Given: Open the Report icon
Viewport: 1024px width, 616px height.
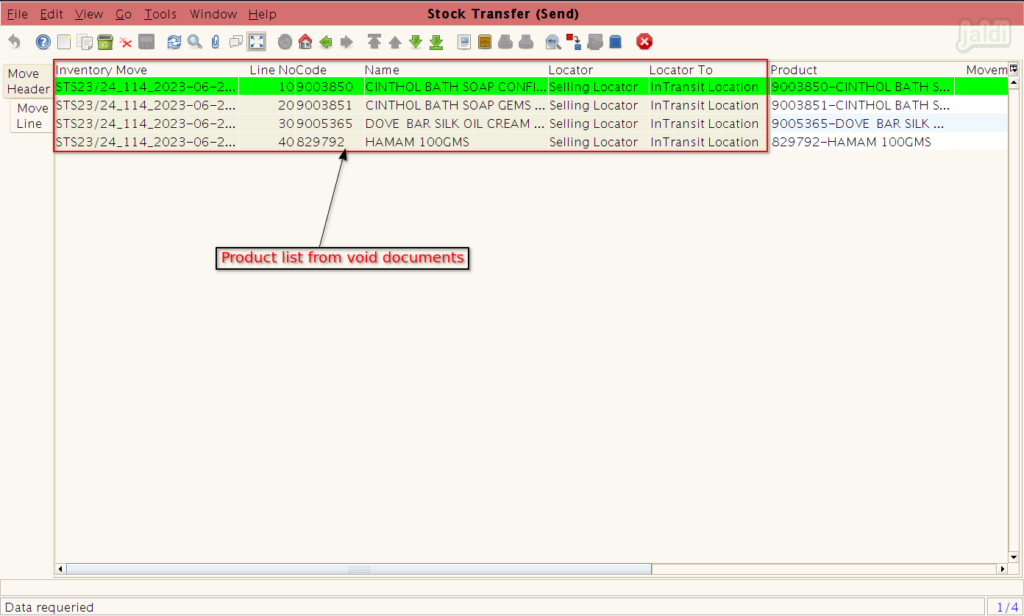Looking at the screenshot, I should [x=464, y=42].
